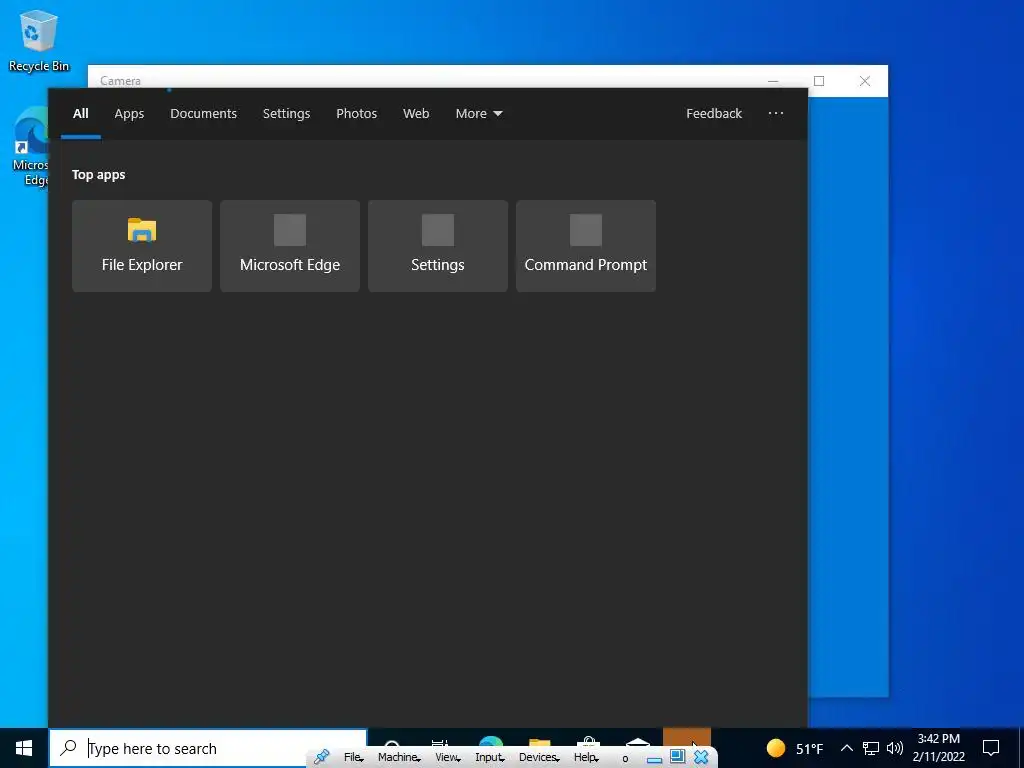Switch to the Apps search tab
This screenshot has width=1024, height=768.
(x=129, y=114)
